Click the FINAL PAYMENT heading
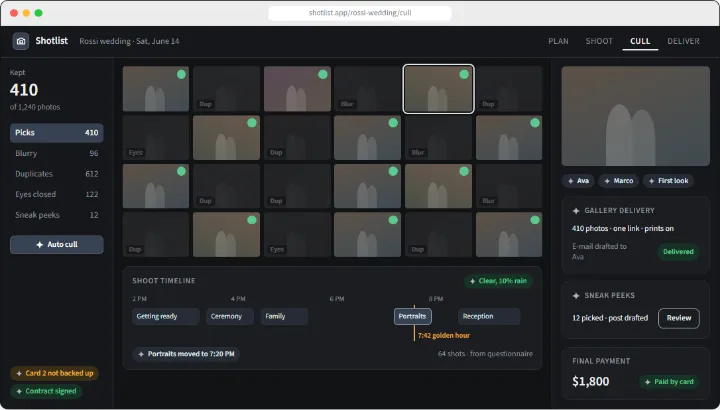 coord(601,361)
